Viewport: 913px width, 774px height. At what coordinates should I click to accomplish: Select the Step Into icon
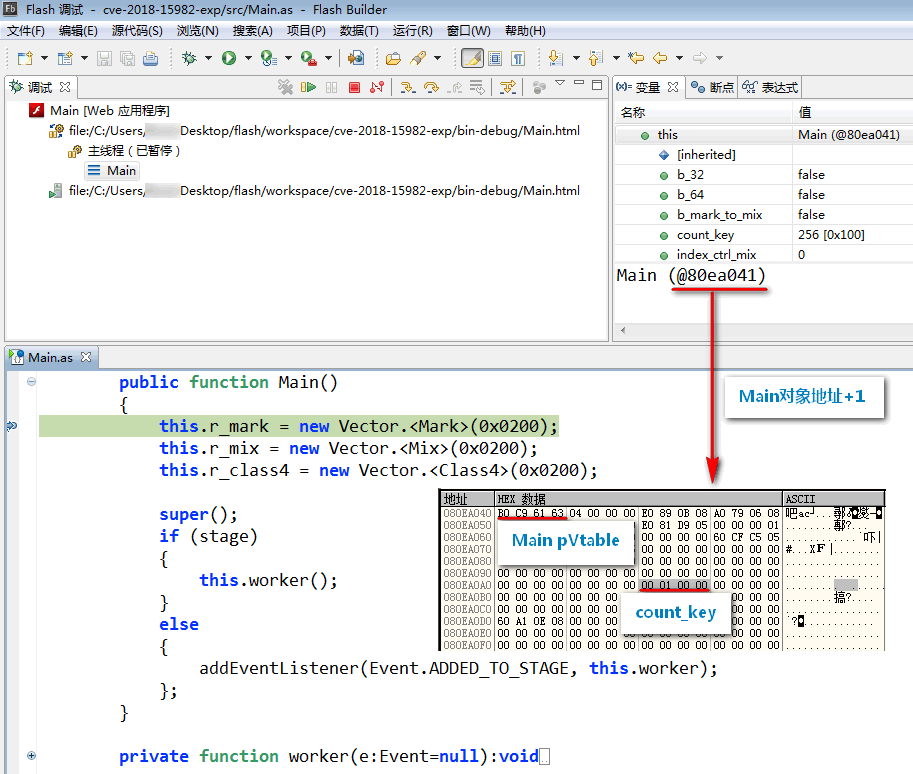[409, 87]
